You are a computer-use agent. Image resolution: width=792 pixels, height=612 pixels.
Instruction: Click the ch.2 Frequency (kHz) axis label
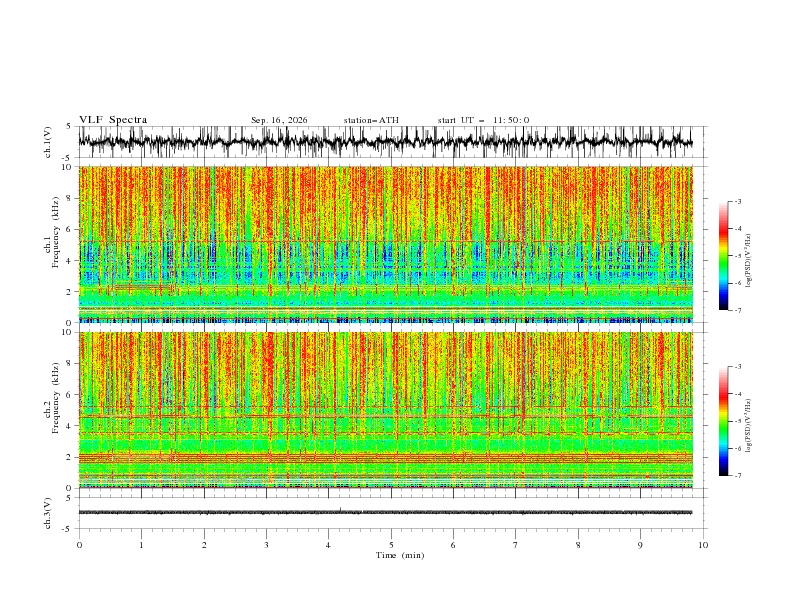pos(51,410)
